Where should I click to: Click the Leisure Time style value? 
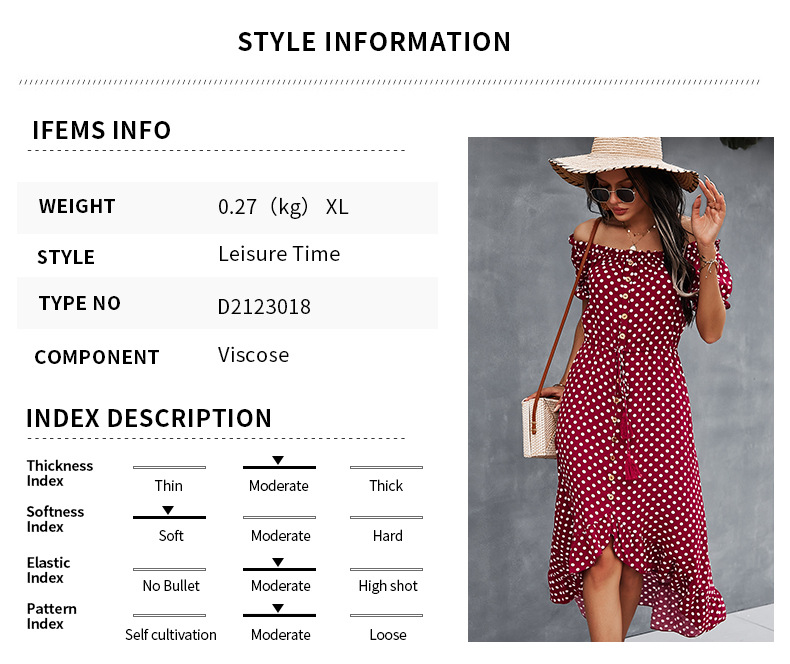tap(279, 254)
